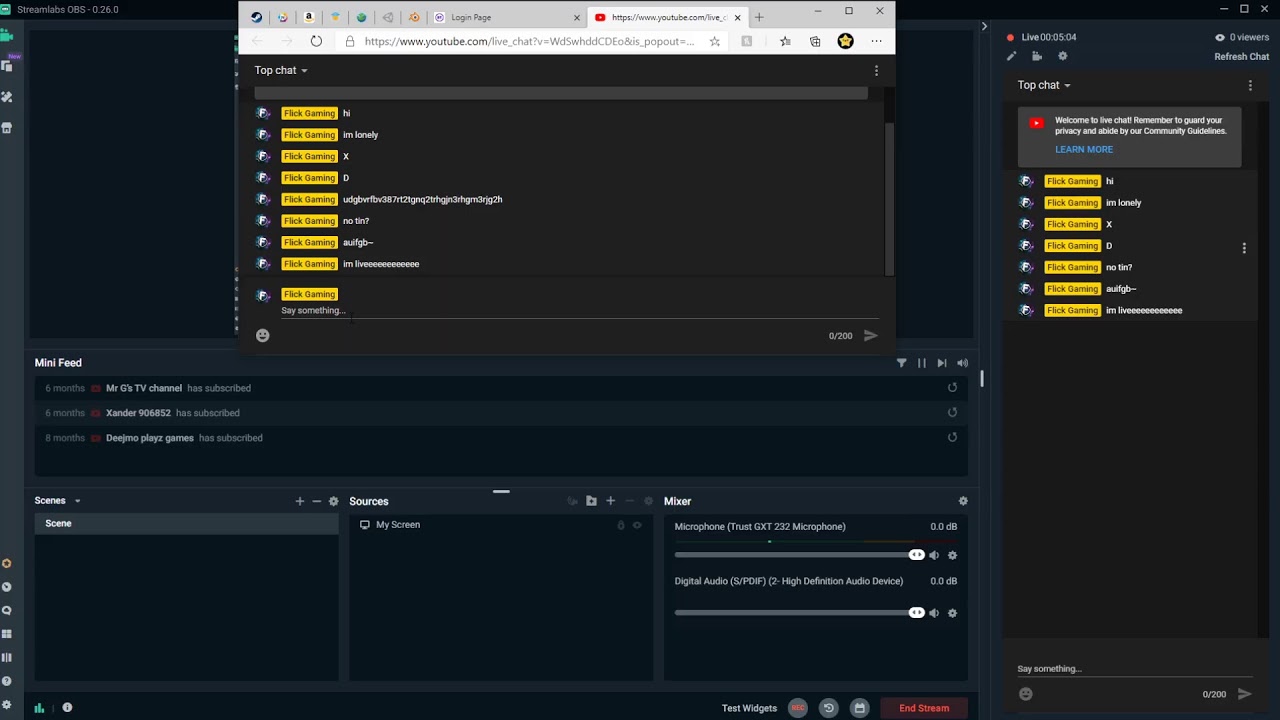Filter Mini Feed events
This screenshot has width=1280, height=720.
pyautogui.click(x=901, y=363)
